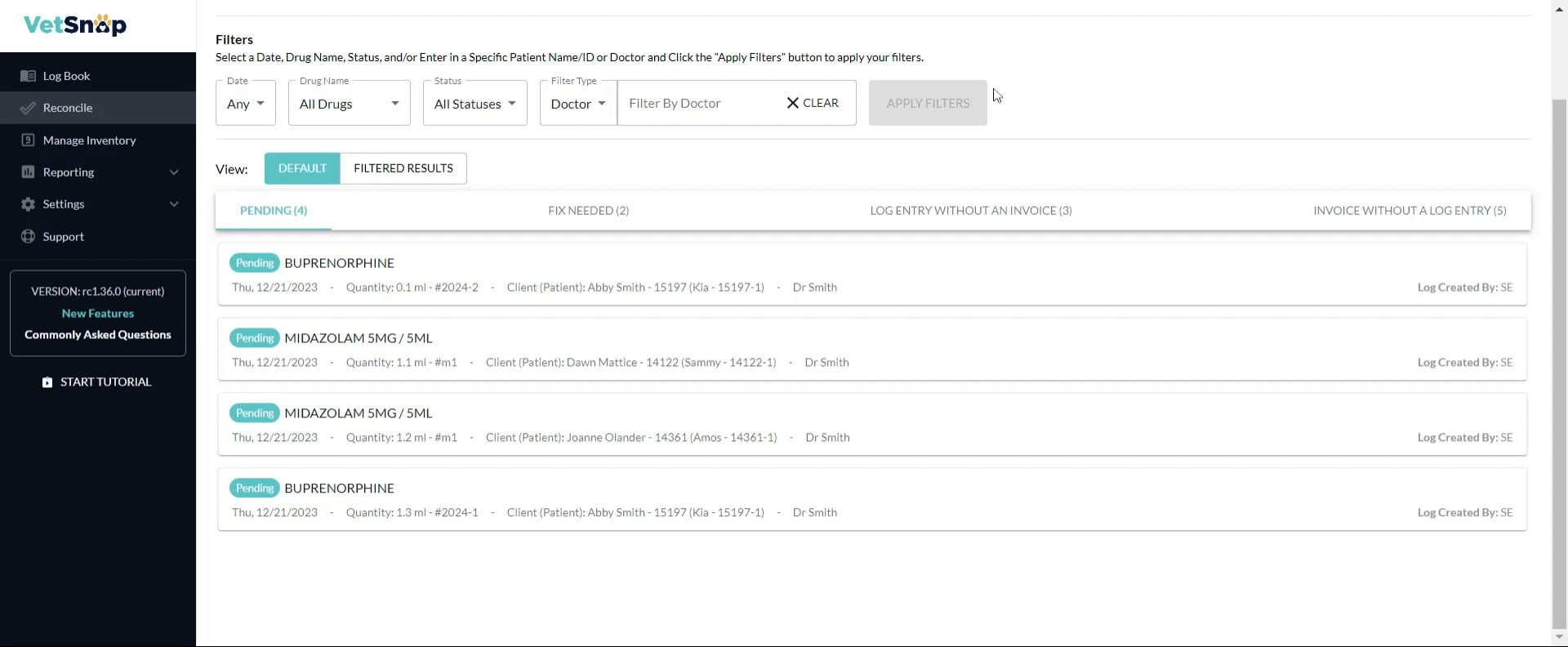Click the Start Tutorial icon

click(47, 382)
